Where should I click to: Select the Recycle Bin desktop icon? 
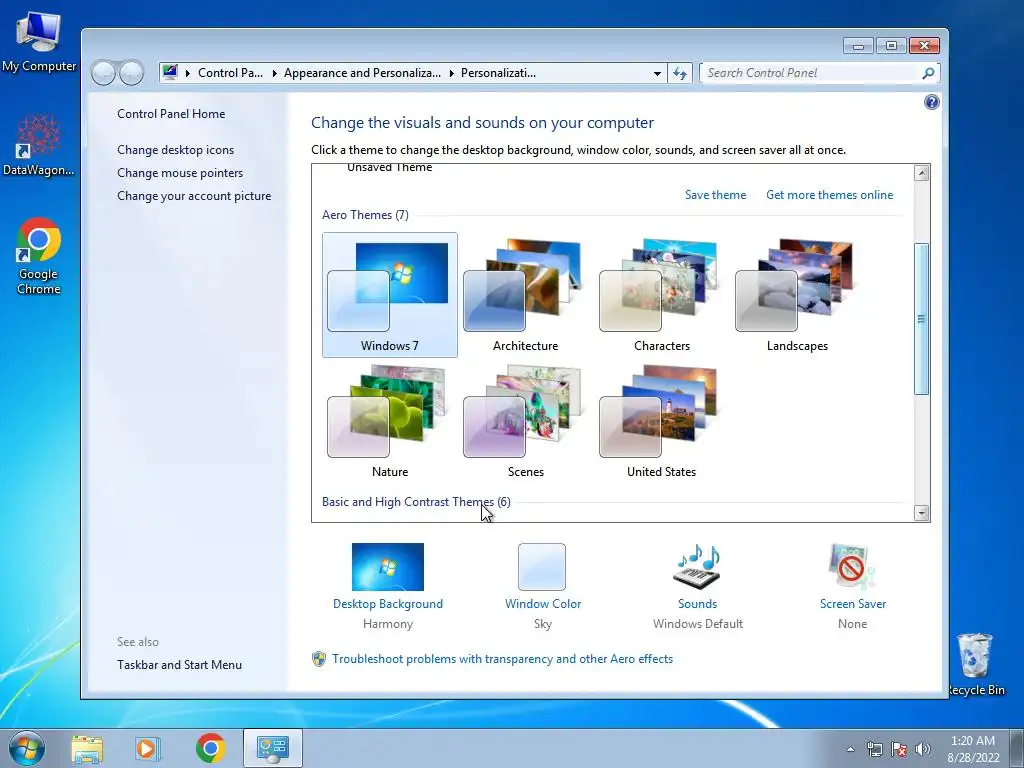point(976,664)
